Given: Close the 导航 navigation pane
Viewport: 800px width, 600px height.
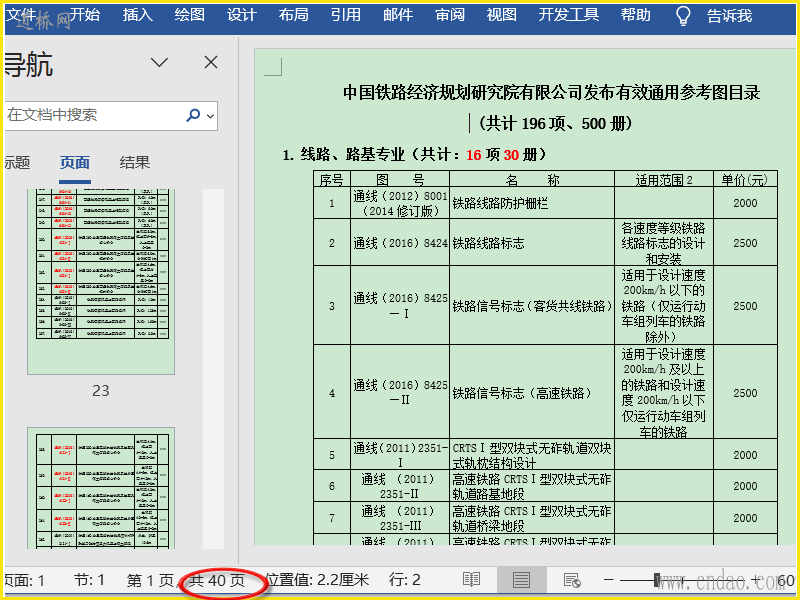Looking at the screenshot, I should tap(211, 62).
